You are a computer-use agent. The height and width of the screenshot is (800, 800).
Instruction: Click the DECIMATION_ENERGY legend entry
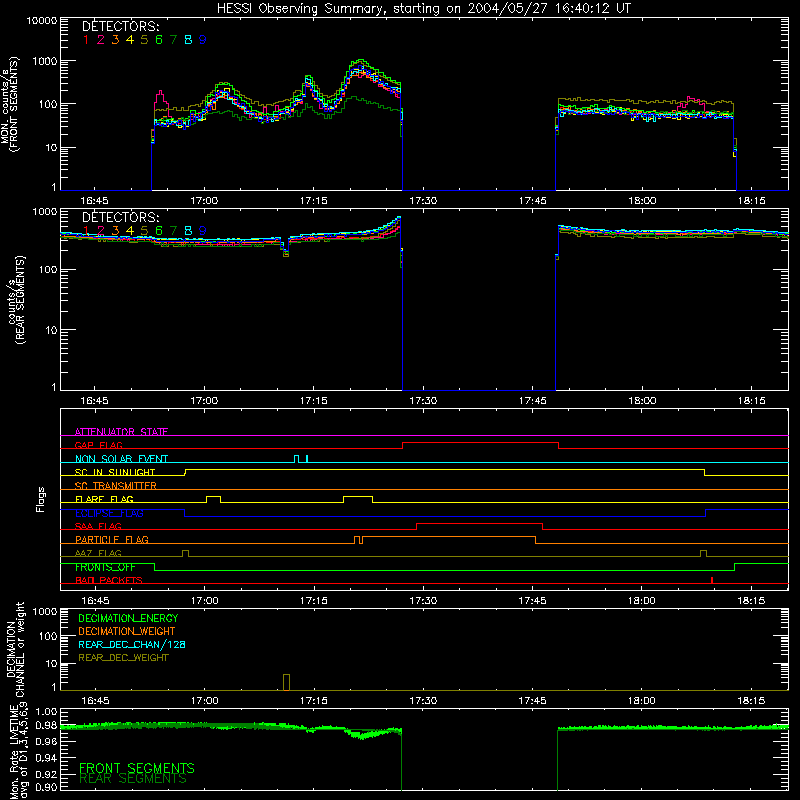pyautogui.click(x=128, y=618)
